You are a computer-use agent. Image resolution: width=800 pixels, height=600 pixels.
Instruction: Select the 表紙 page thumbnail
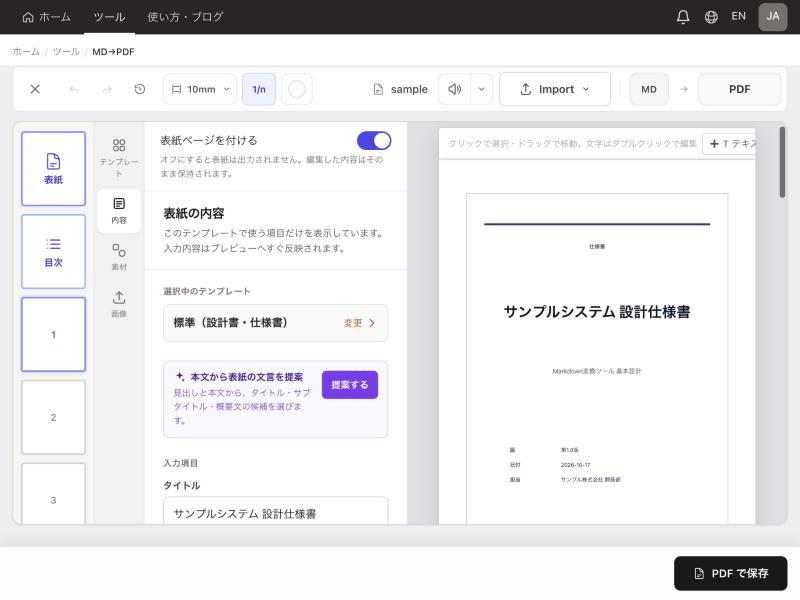53,169
